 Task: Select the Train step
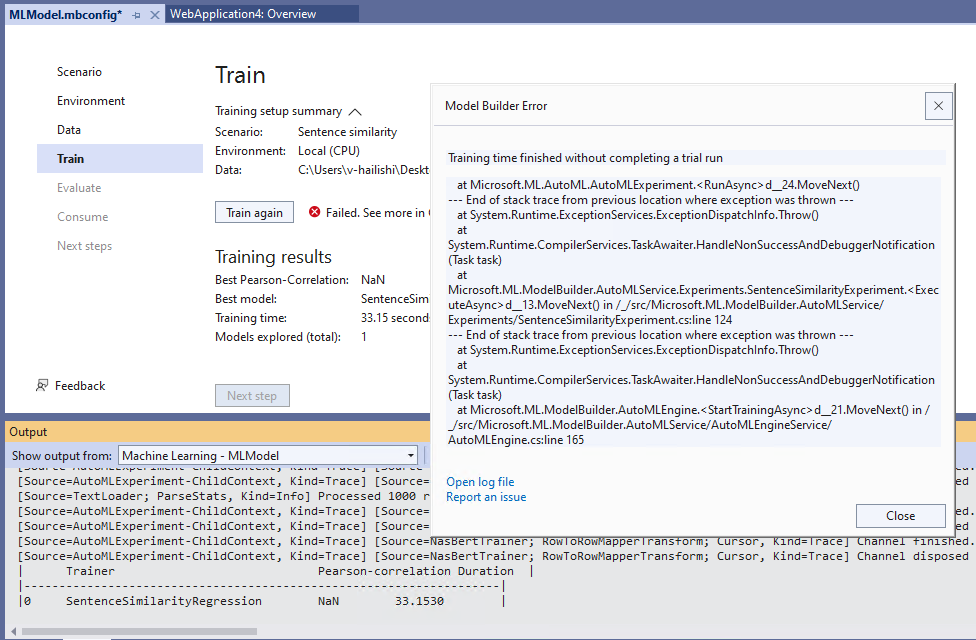point(120,159)
